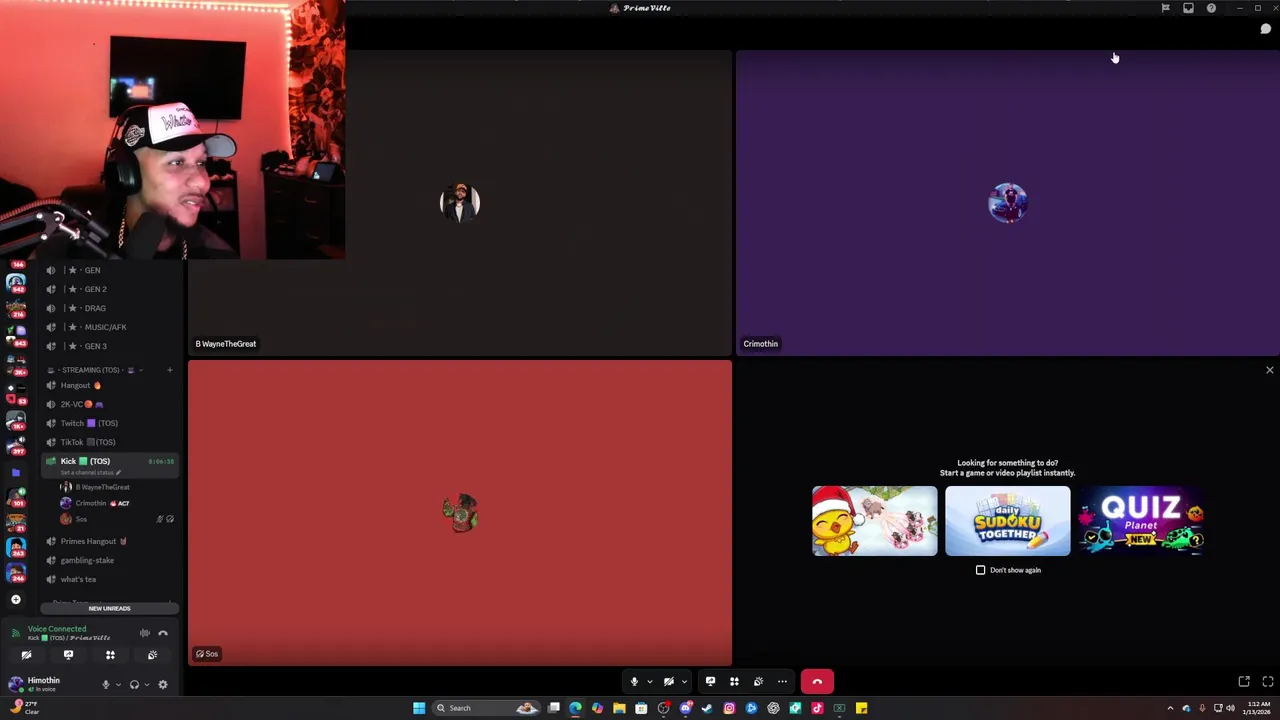Jump to NEW UNREADS in channel list
The width and height of the screenshot is (1280, 720).
tap(109, 608)
